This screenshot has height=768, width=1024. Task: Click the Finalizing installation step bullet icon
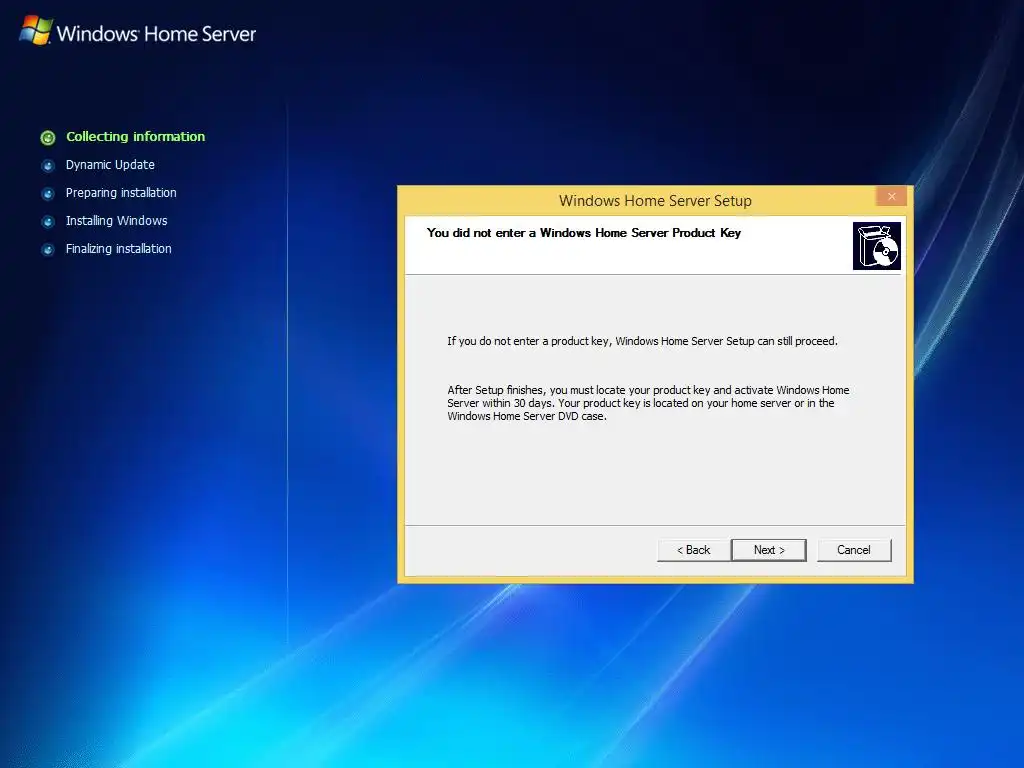click(x=48, y=249)
